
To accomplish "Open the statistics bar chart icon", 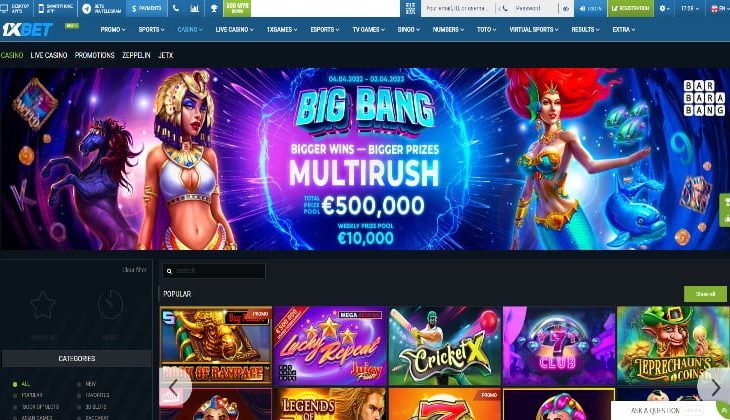I will point(195,8).
